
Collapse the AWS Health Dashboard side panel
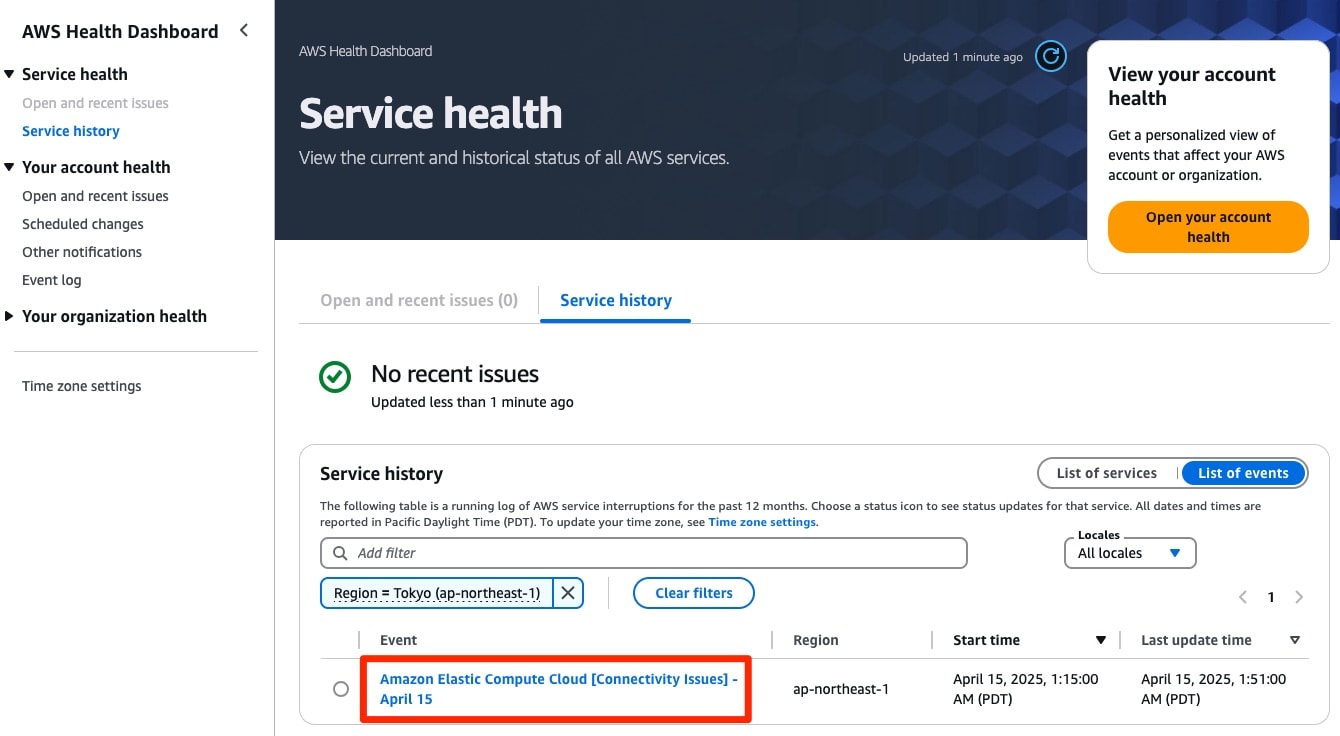tap(243, 31)
